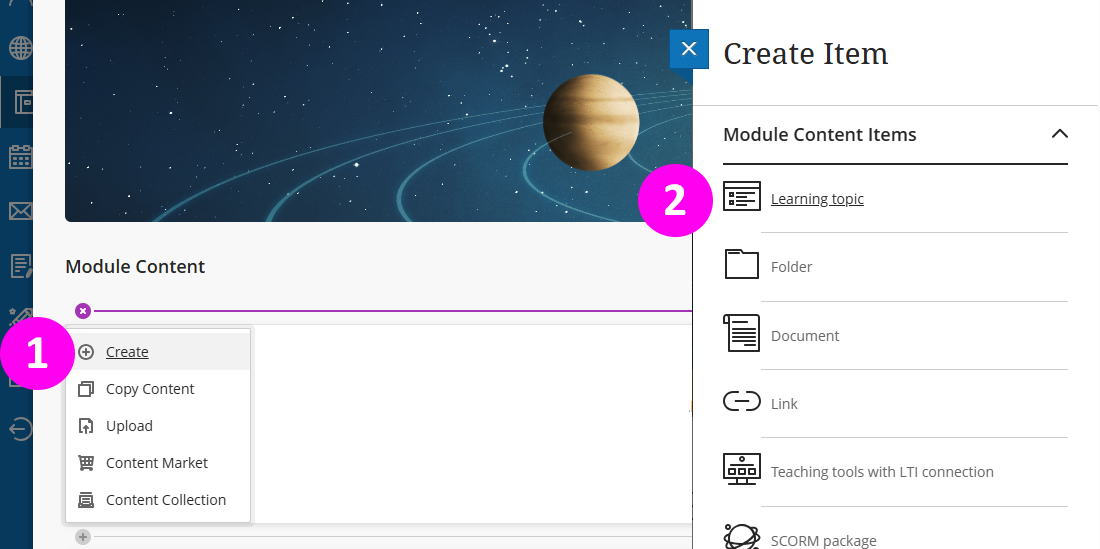Screen dimensions: 1100x549
Task: Click the Content Market cart icon
Action: coord(86,463)
